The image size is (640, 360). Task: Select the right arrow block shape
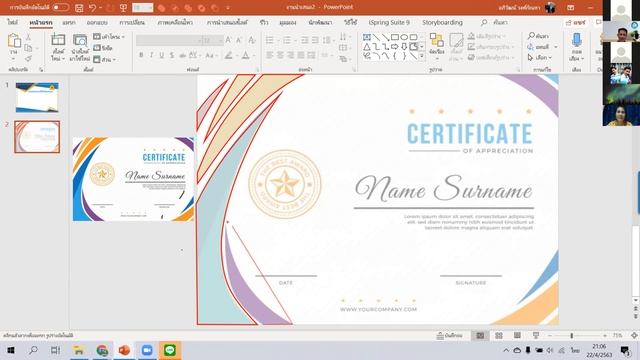(395, 47)
